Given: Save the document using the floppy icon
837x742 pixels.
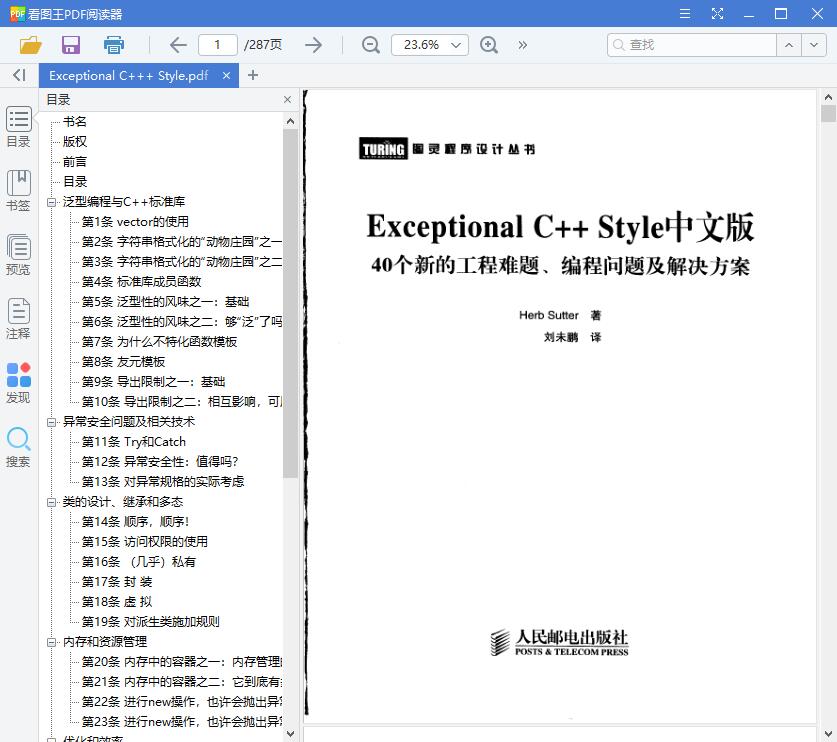Looking at the screenshot, I should (71, 45).
